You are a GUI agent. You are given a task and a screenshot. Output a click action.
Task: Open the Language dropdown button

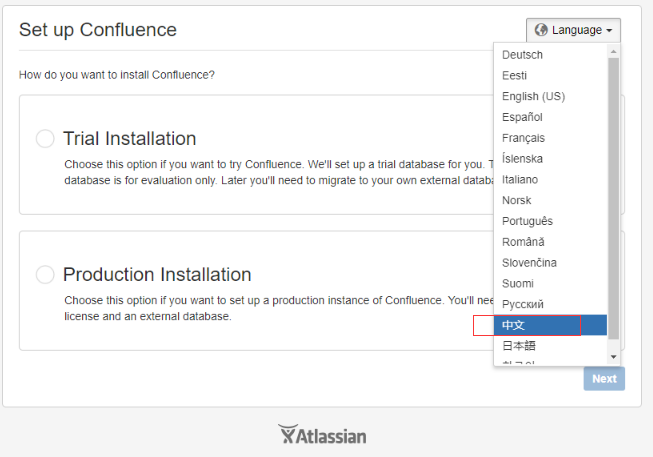pyautogui.click(x=573, y=30)
